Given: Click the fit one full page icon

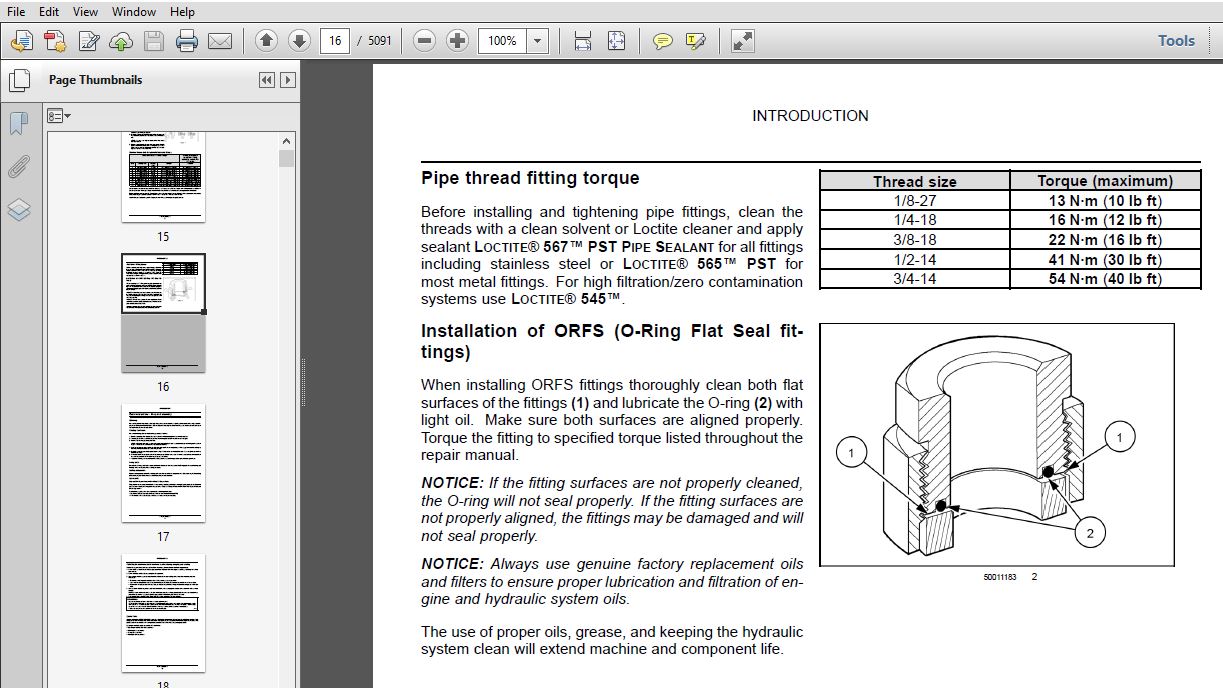Looking at the screenshot, I should [616, 41].
